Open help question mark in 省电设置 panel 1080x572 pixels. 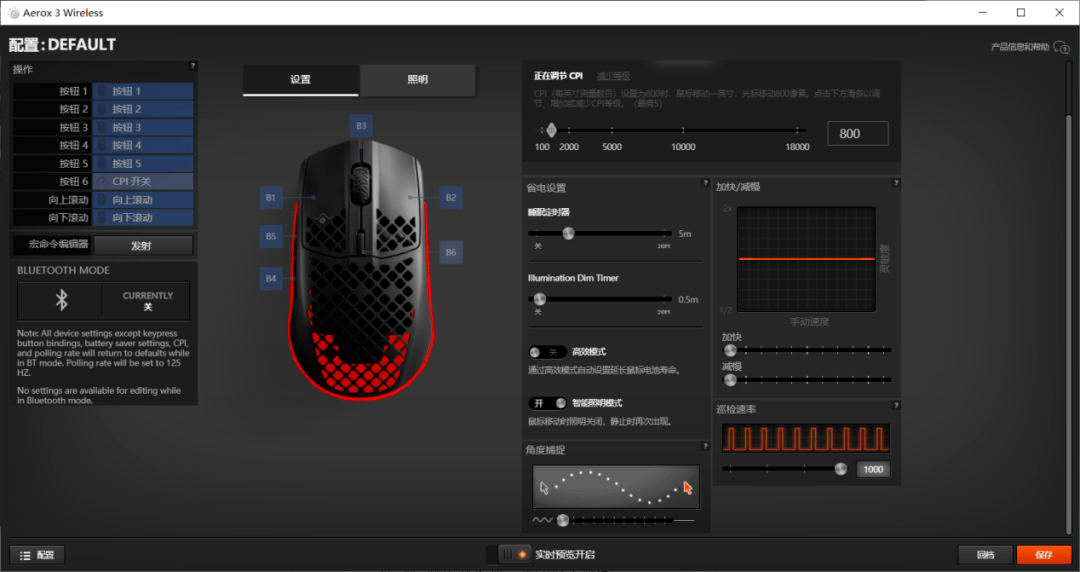click(705, 183)
